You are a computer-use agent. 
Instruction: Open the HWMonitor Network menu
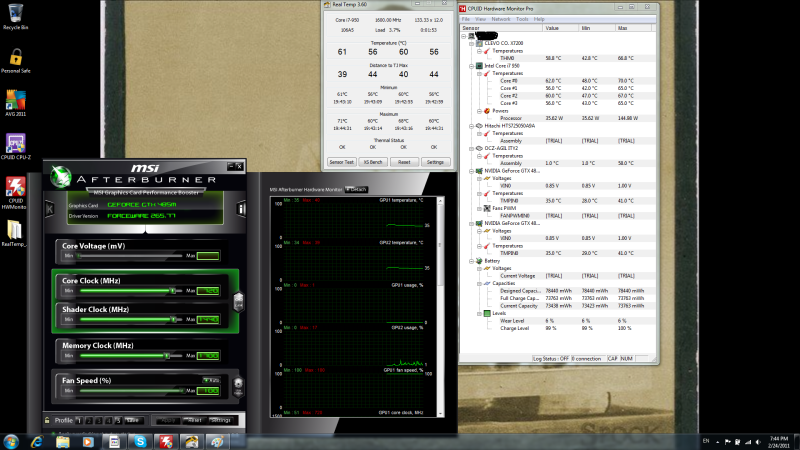[x=501, y=19]
